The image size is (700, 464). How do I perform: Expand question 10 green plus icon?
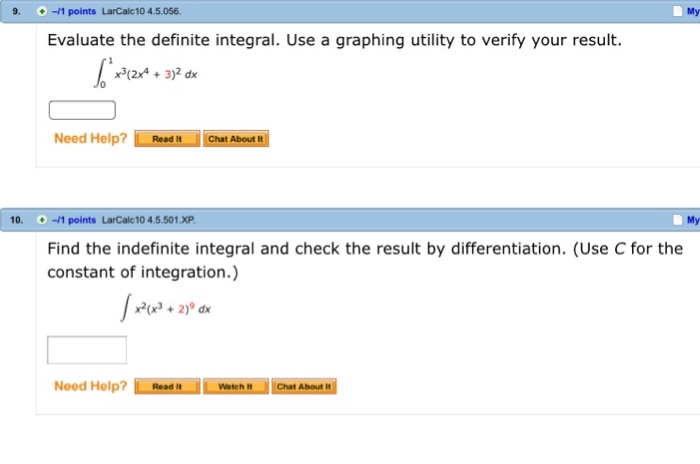tap(42, 220)
